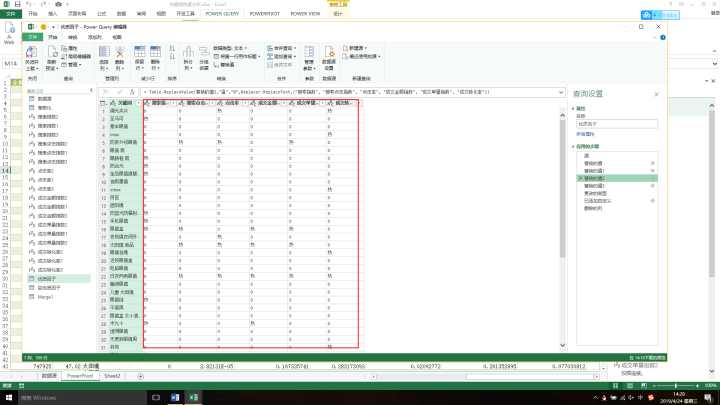Image resolution: width=720 pixels, height=405 pixels.
Task: Click query name input field
Action: [617, 124]
